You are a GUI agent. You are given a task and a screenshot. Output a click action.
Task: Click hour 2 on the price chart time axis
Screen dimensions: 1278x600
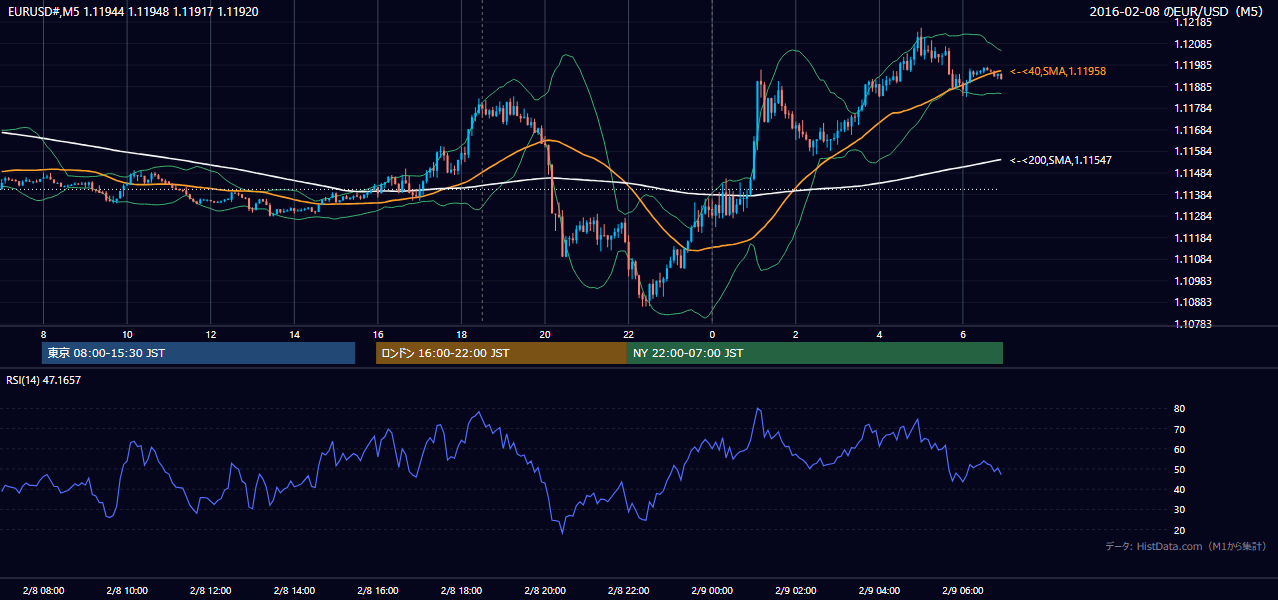click(795, 334)
